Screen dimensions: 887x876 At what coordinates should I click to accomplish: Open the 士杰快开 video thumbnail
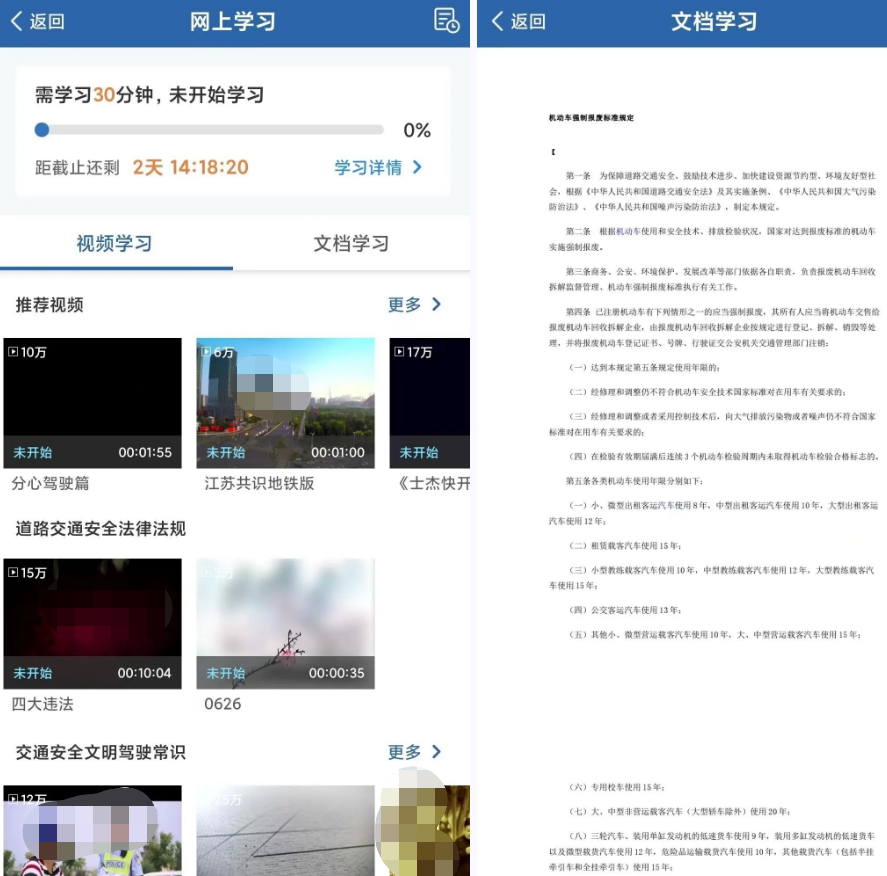[430, 402]
